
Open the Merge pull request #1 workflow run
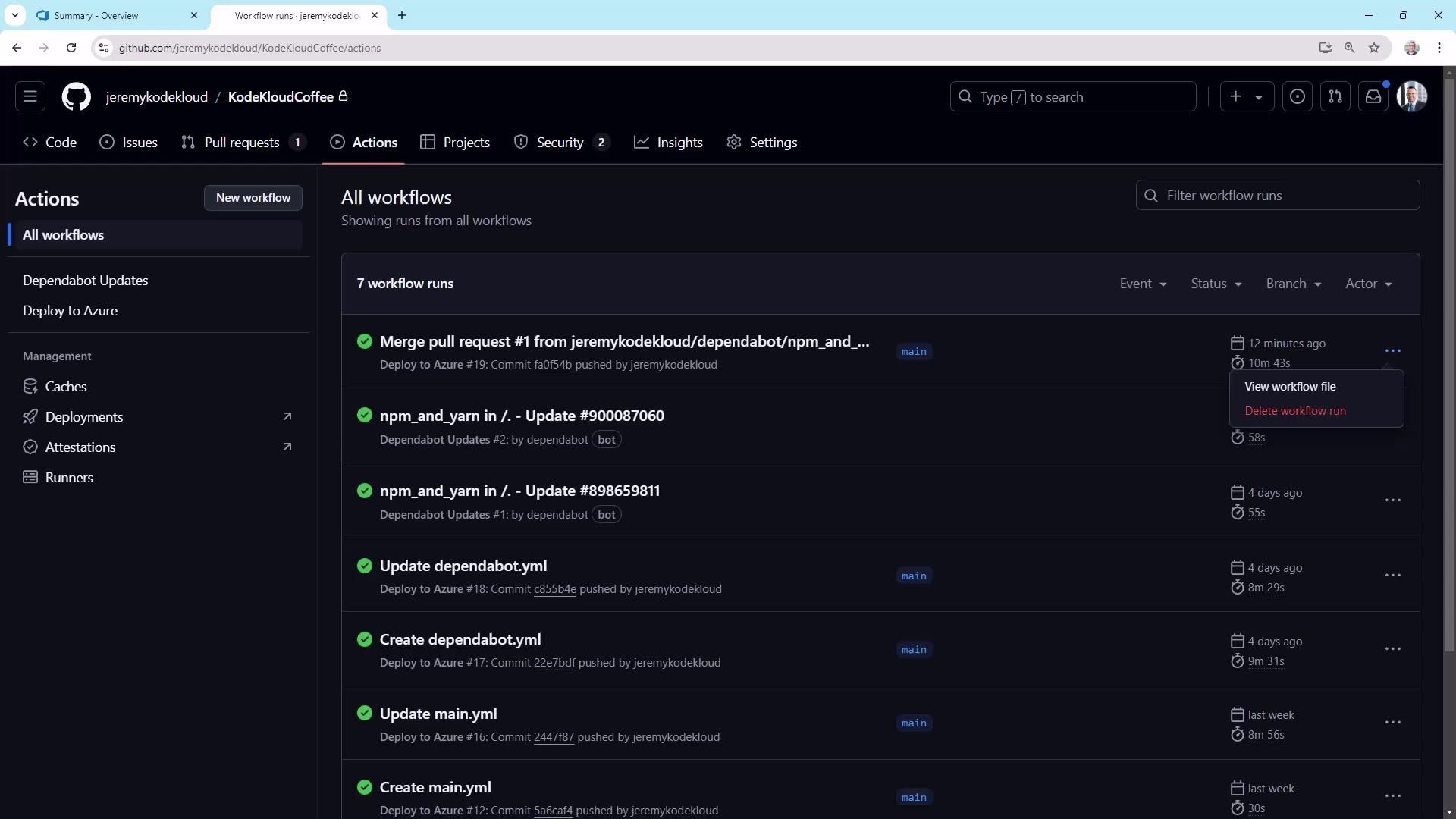(x=624, y=342)
